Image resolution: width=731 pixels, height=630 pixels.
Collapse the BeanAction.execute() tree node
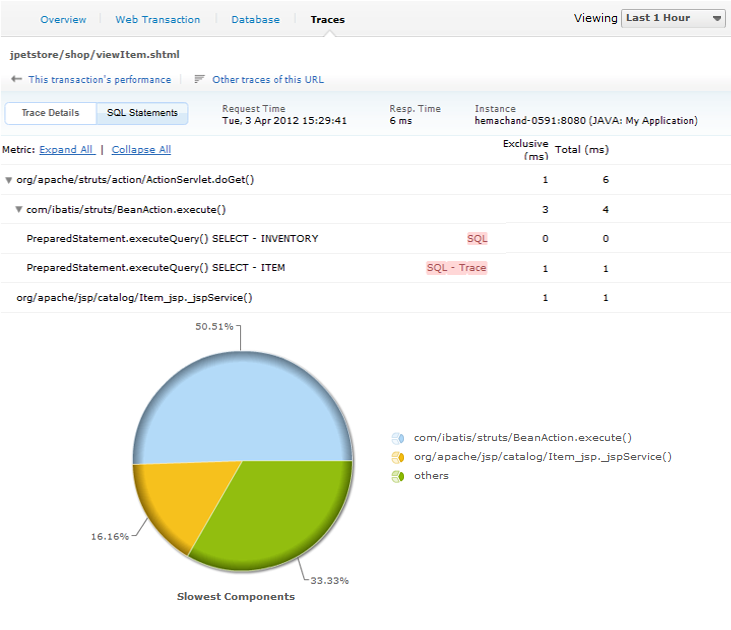(x=19, y=209)
